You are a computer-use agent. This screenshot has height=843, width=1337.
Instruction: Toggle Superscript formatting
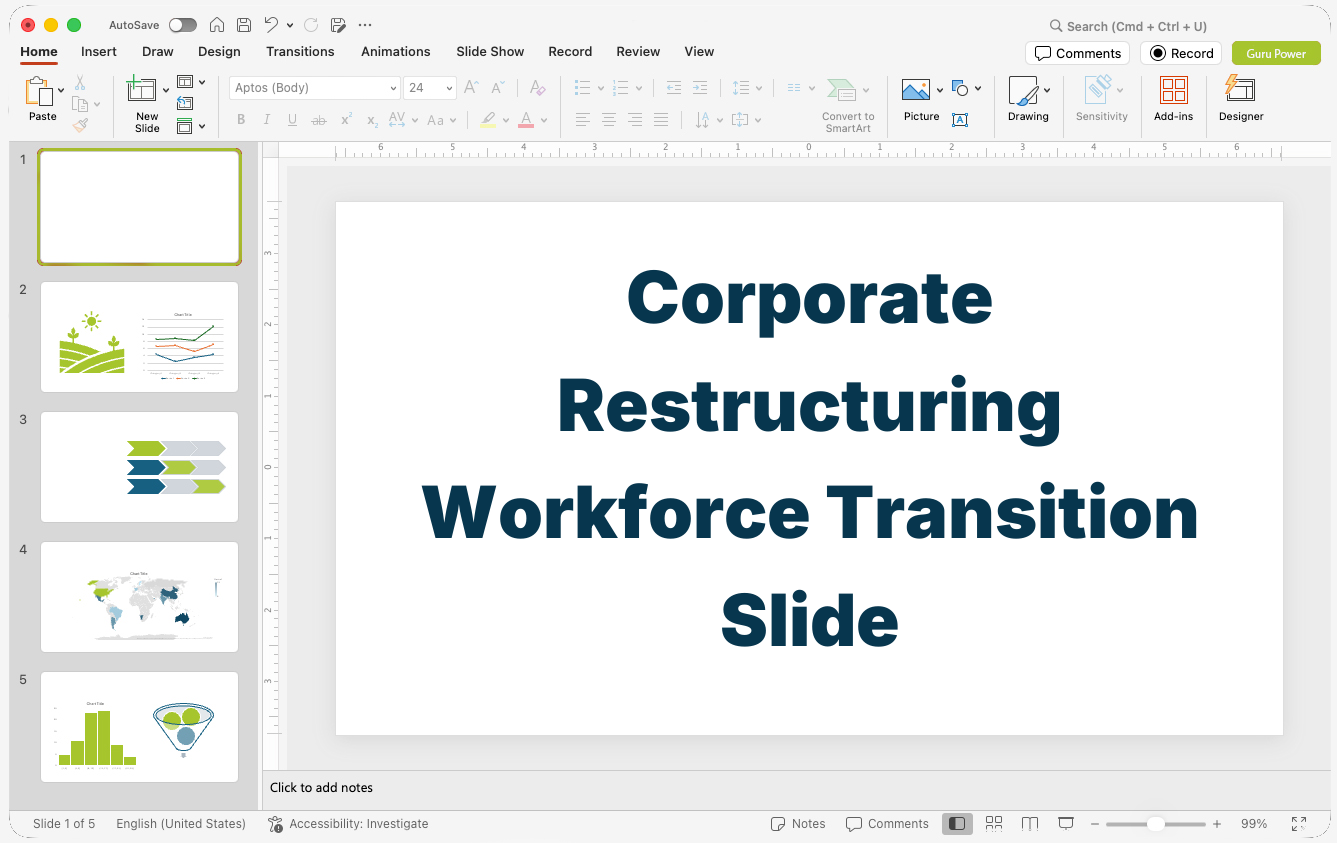coord(346,120)
